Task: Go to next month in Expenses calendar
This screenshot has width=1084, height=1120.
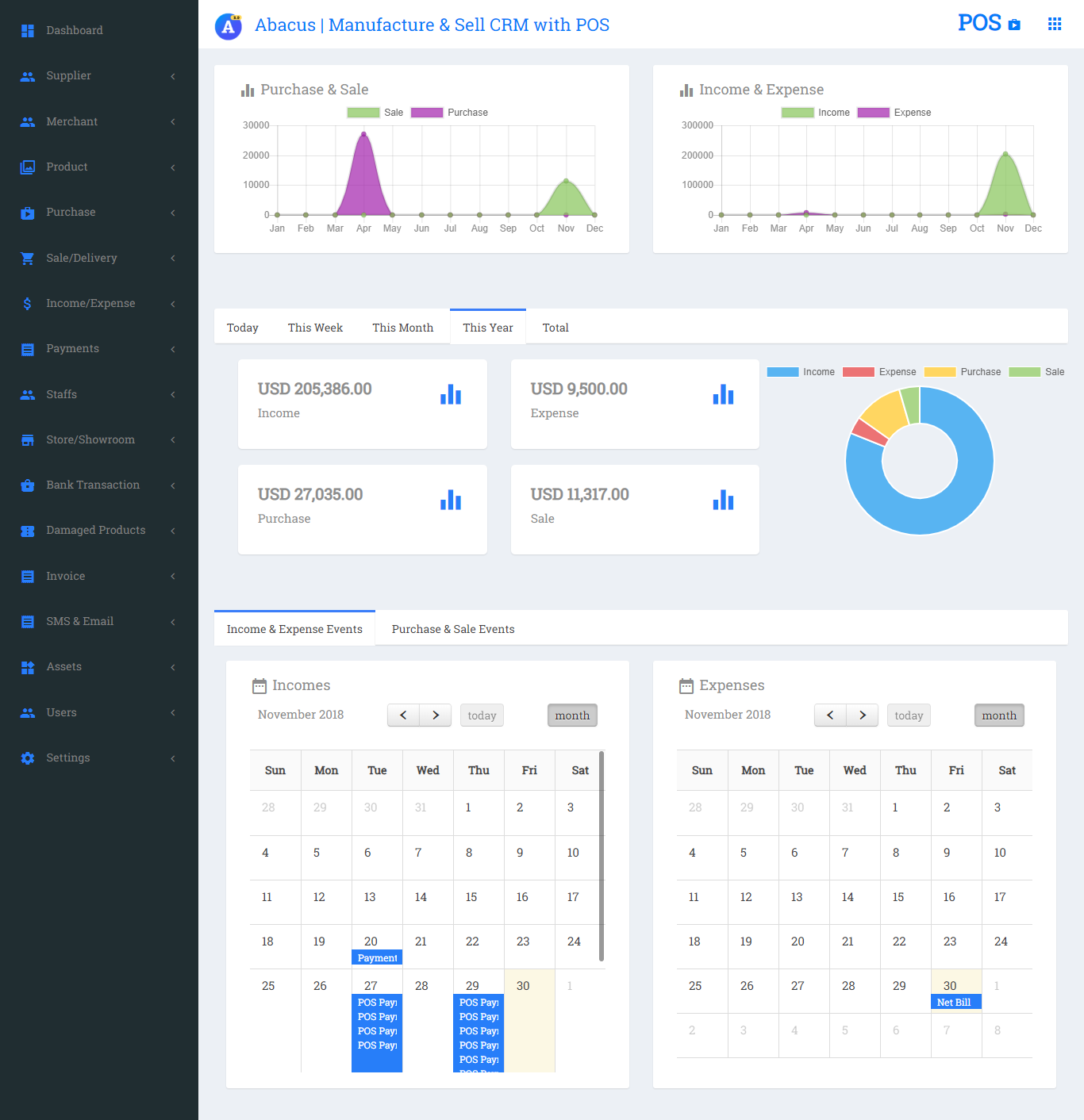Action: pyautogui.click(x=862, y=715)
